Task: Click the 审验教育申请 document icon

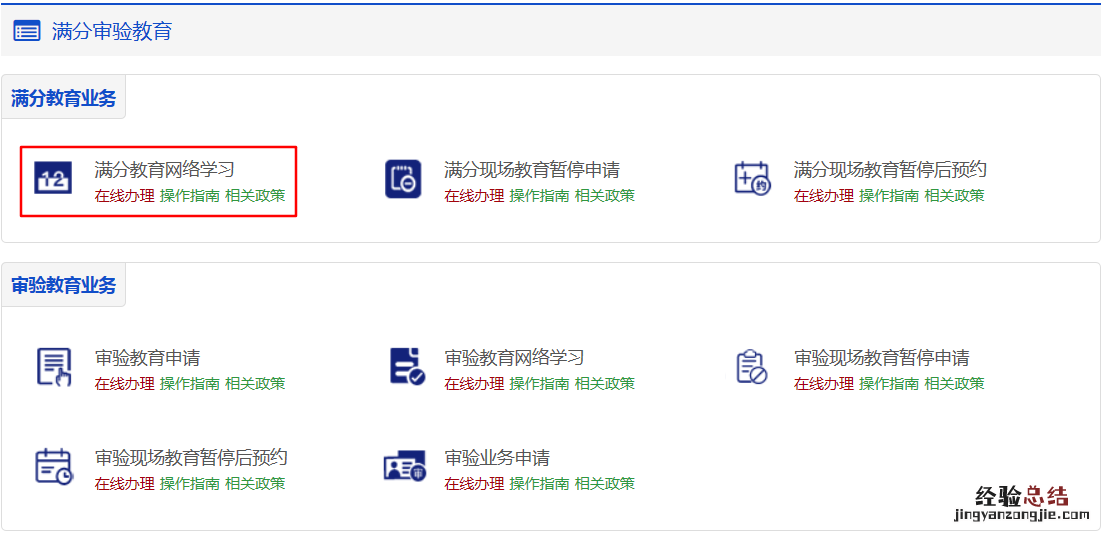Action: [x=54, y=367]
